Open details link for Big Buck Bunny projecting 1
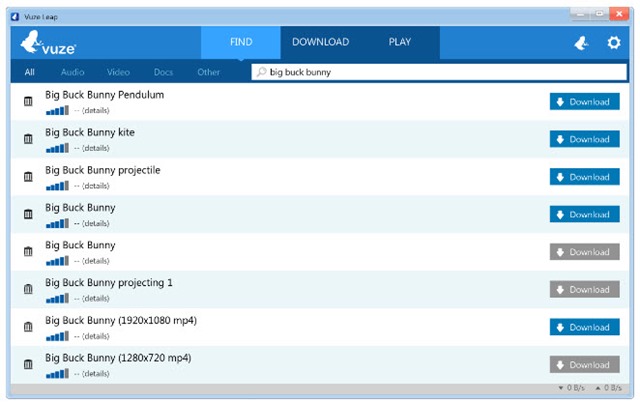640x403 pixels. tap(96, 298)
